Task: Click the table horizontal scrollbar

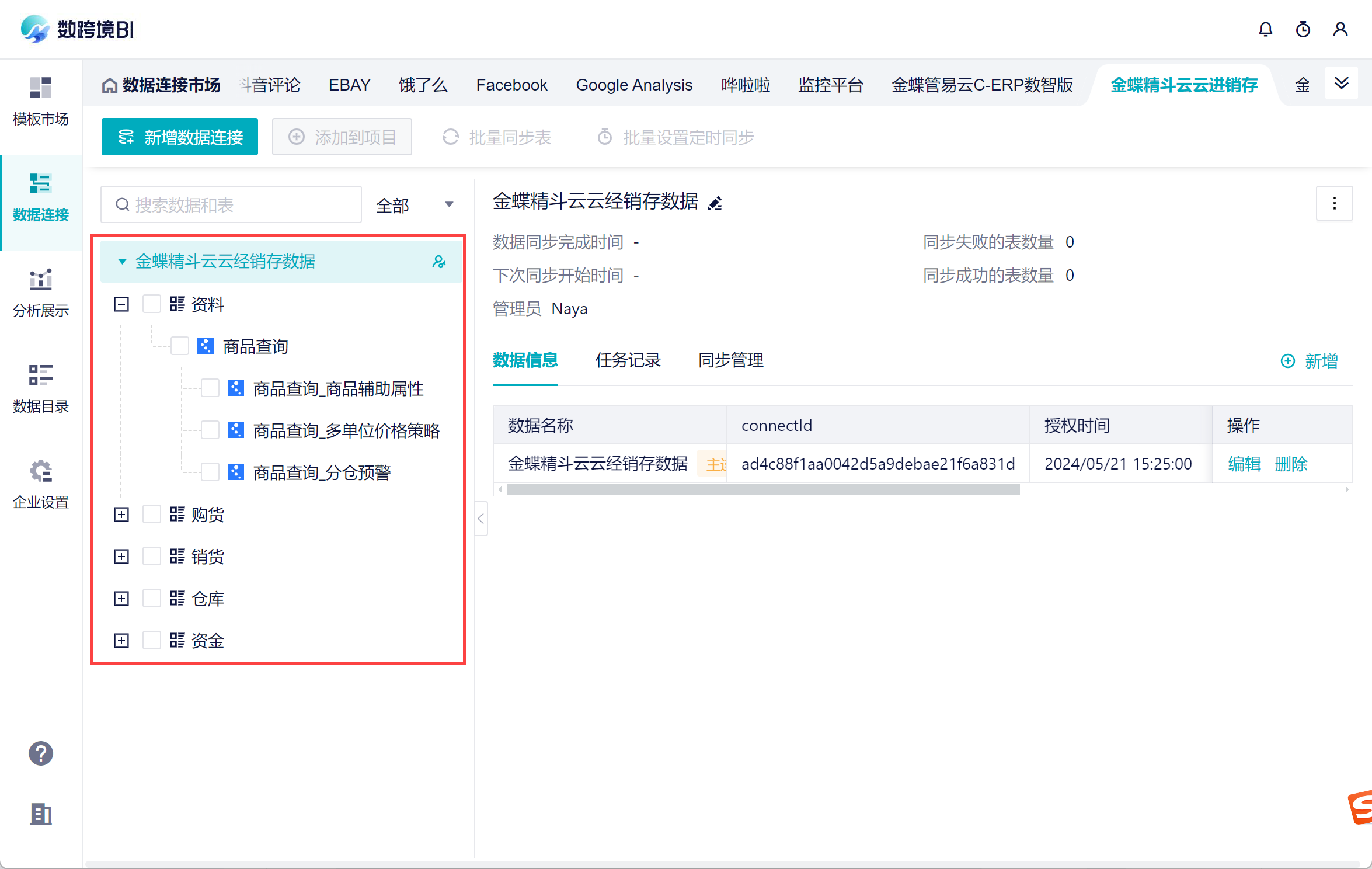Action: click(x=762, y=489)
